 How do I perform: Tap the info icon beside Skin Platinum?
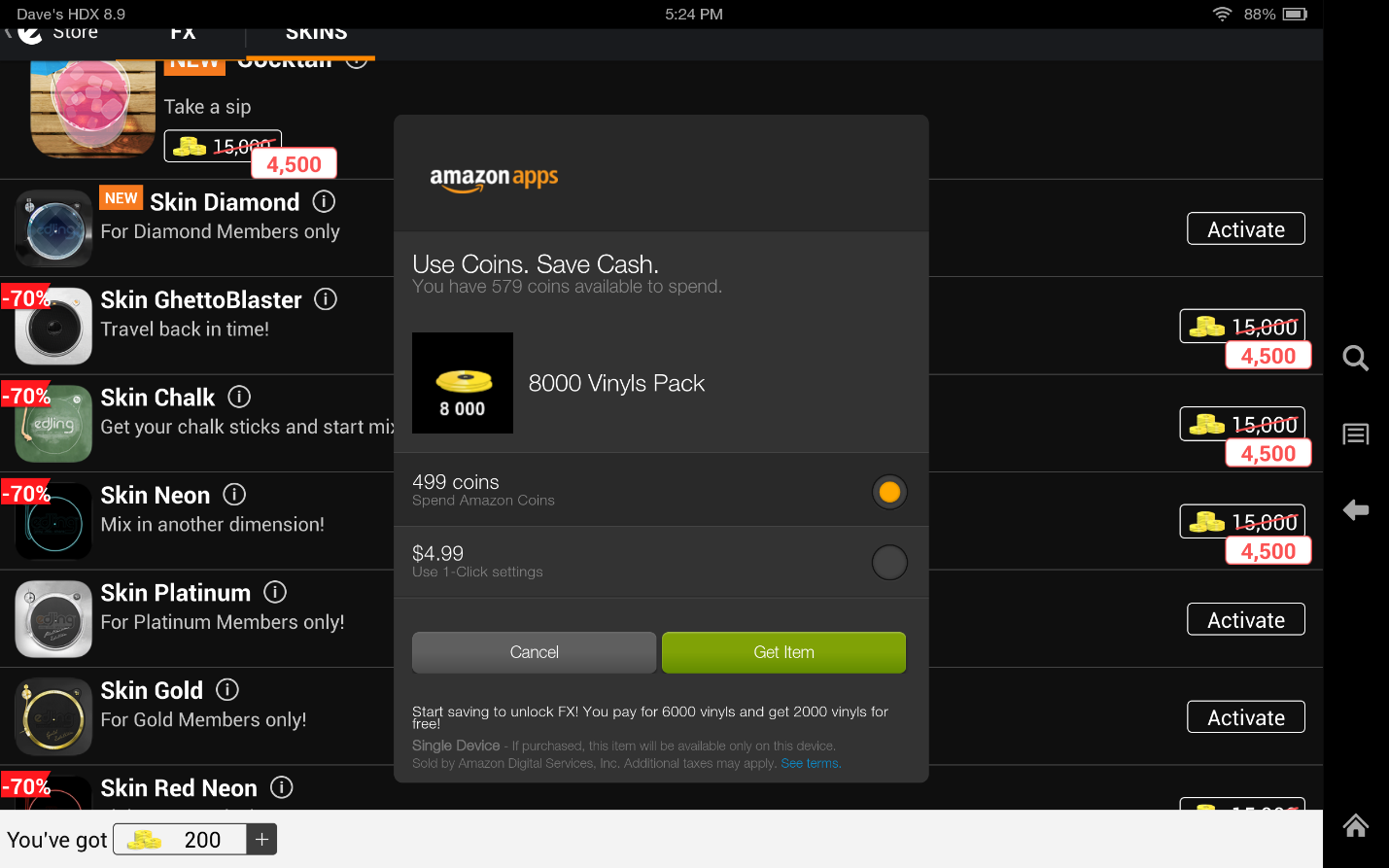point(275,591)
